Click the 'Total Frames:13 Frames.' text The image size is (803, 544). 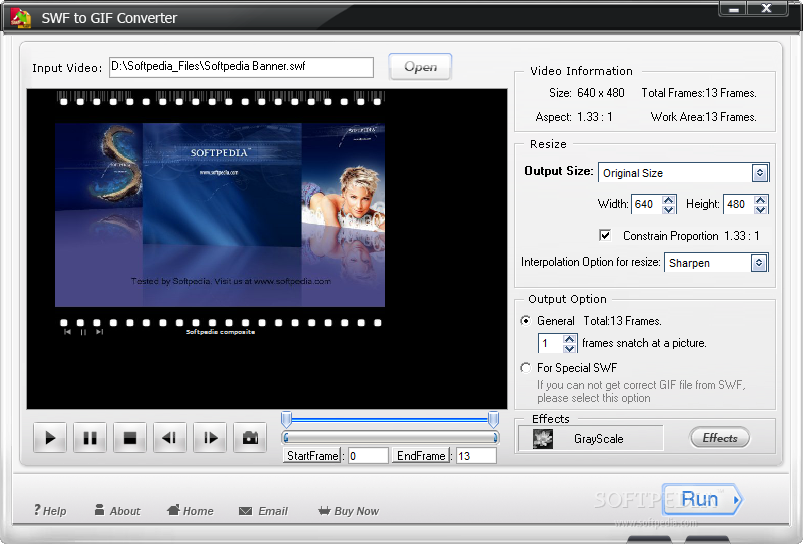[699, 93]
